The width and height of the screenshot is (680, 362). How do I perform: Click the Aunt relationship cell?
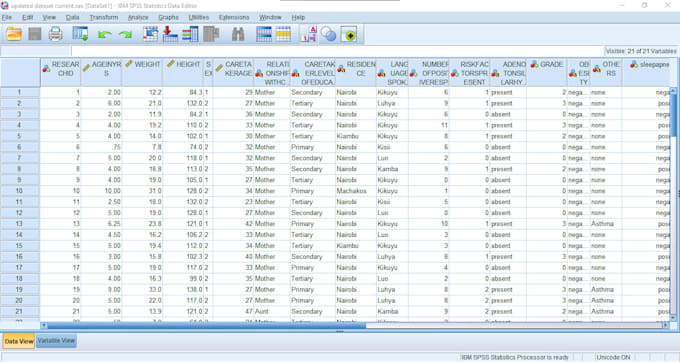pos(272,311)
